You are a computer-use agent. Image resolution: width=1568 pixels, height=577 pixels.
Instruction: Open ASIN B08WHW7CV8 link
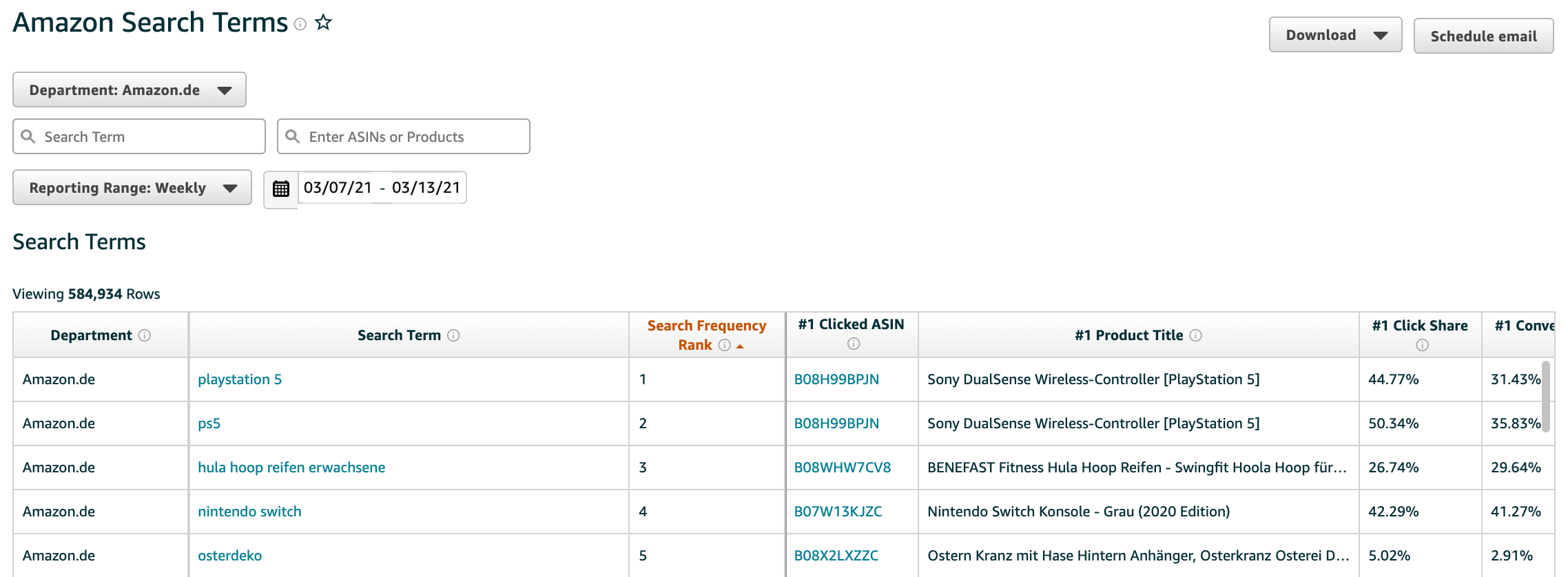tap(842, 468)
